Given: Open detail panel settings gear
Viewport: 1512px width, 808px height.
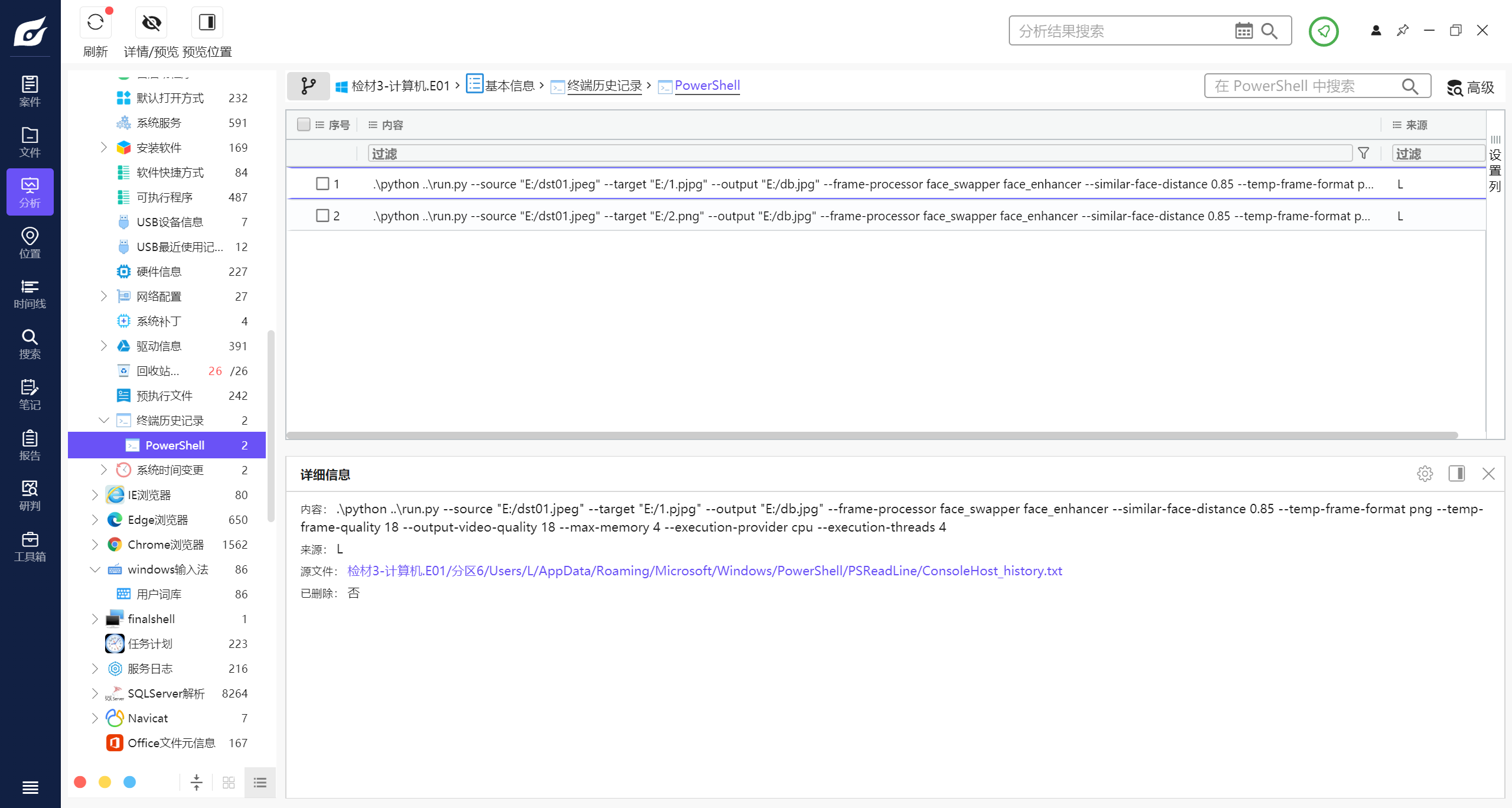Looking at the screenshot, I should point(1425,474).
